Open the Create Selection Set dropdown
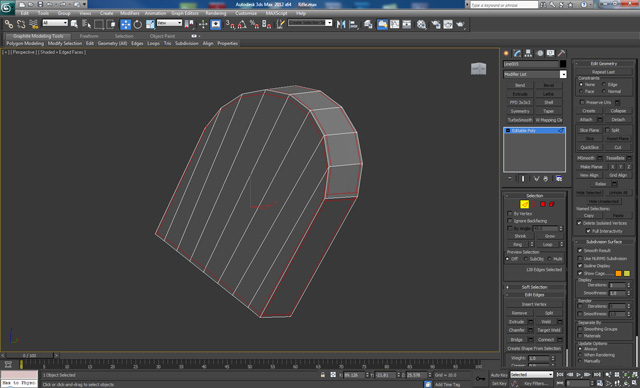This screenshot has height=388, width=640. (x=310, y=23)
